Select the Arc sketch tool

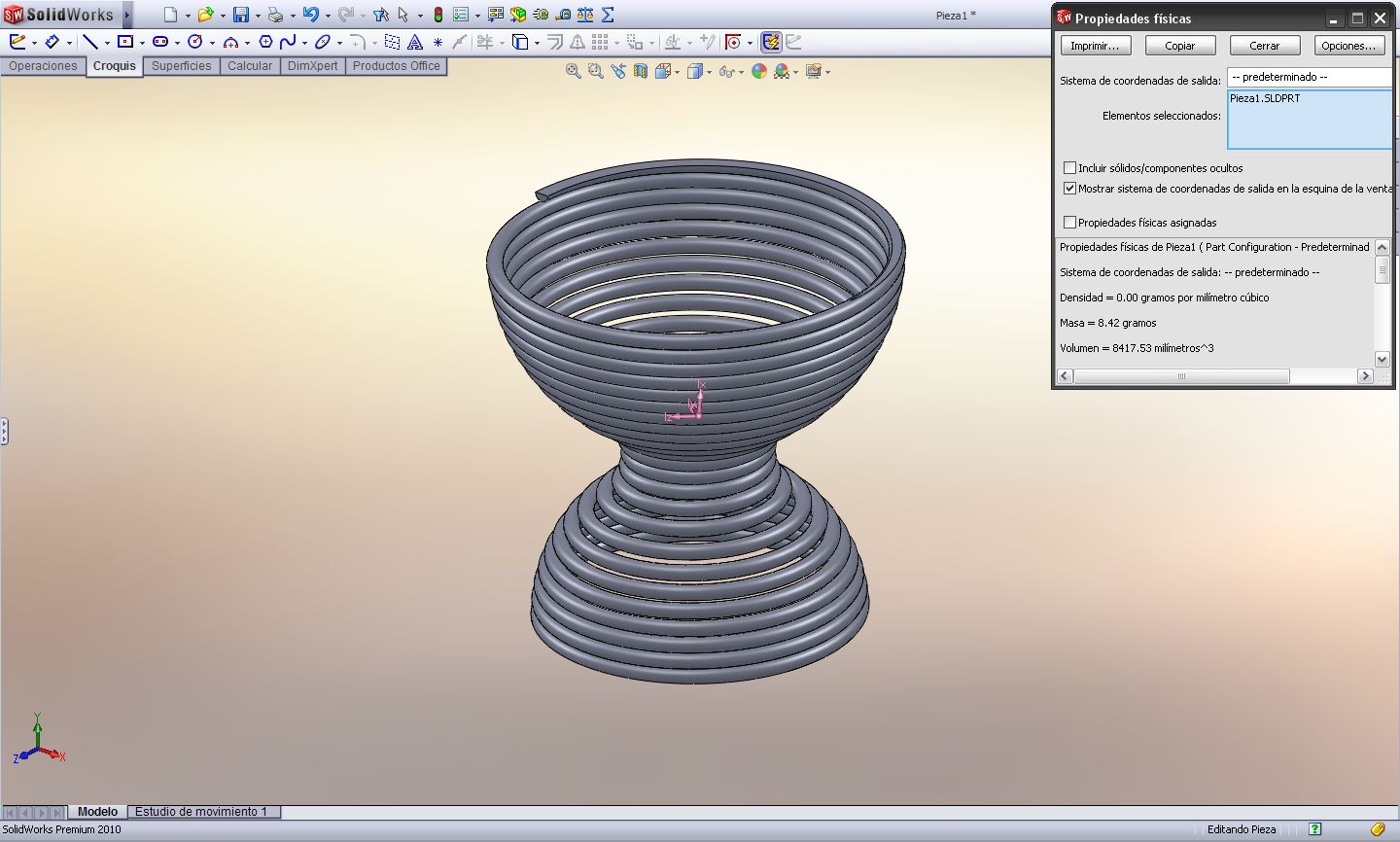(230, 42)
